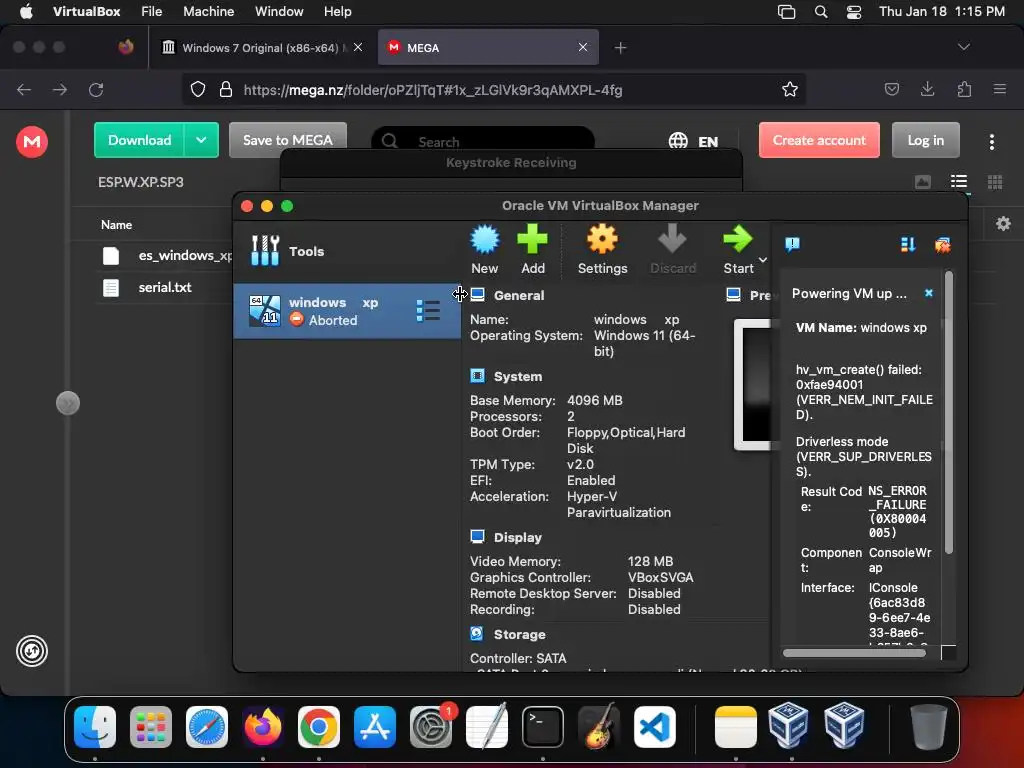The width and height of the screenshot is (1024, 768).
Task: Click Save to MEGA button
Action: pos(287,140)
